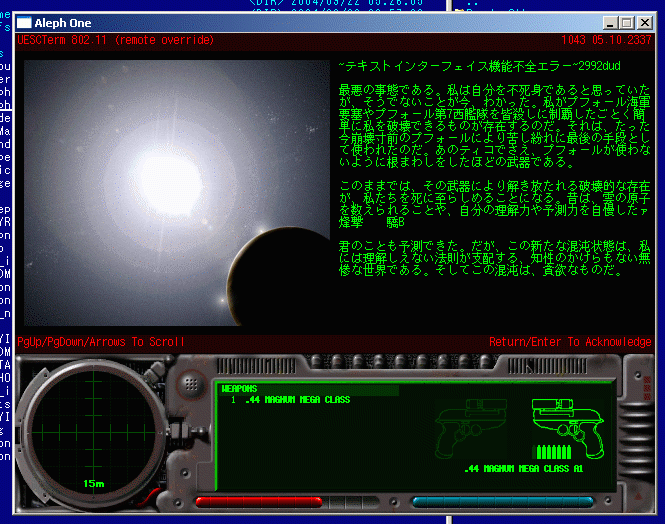This screenshot has width=665, height=524.
Task: Click the Aleph One title bar text
Action: pyautogui.click(x=63, y=23)
